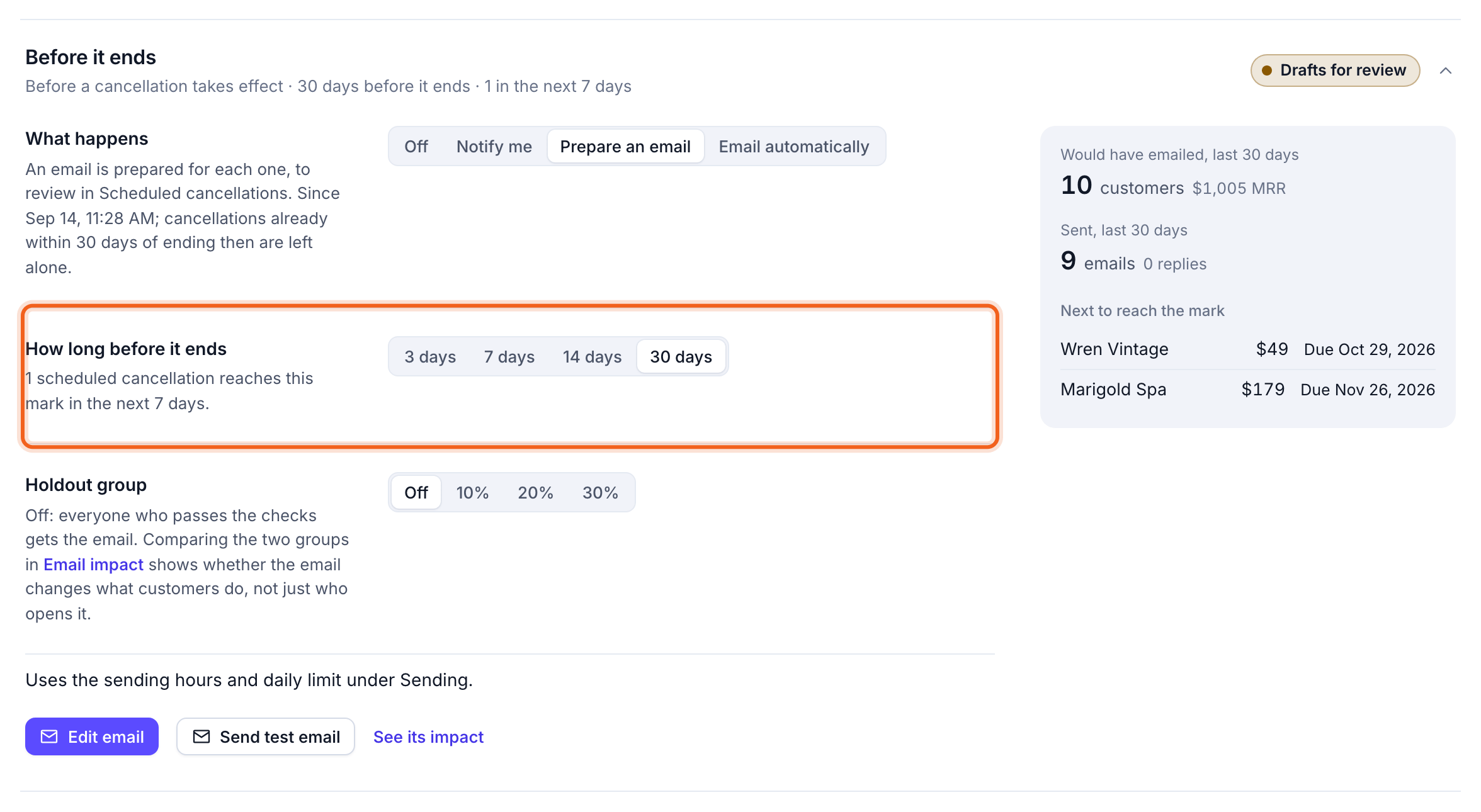Click the $179 amount for Marigold Spa
Image resolution: width=1481 pixels, height=812 pixels.
click(1263, 390)
